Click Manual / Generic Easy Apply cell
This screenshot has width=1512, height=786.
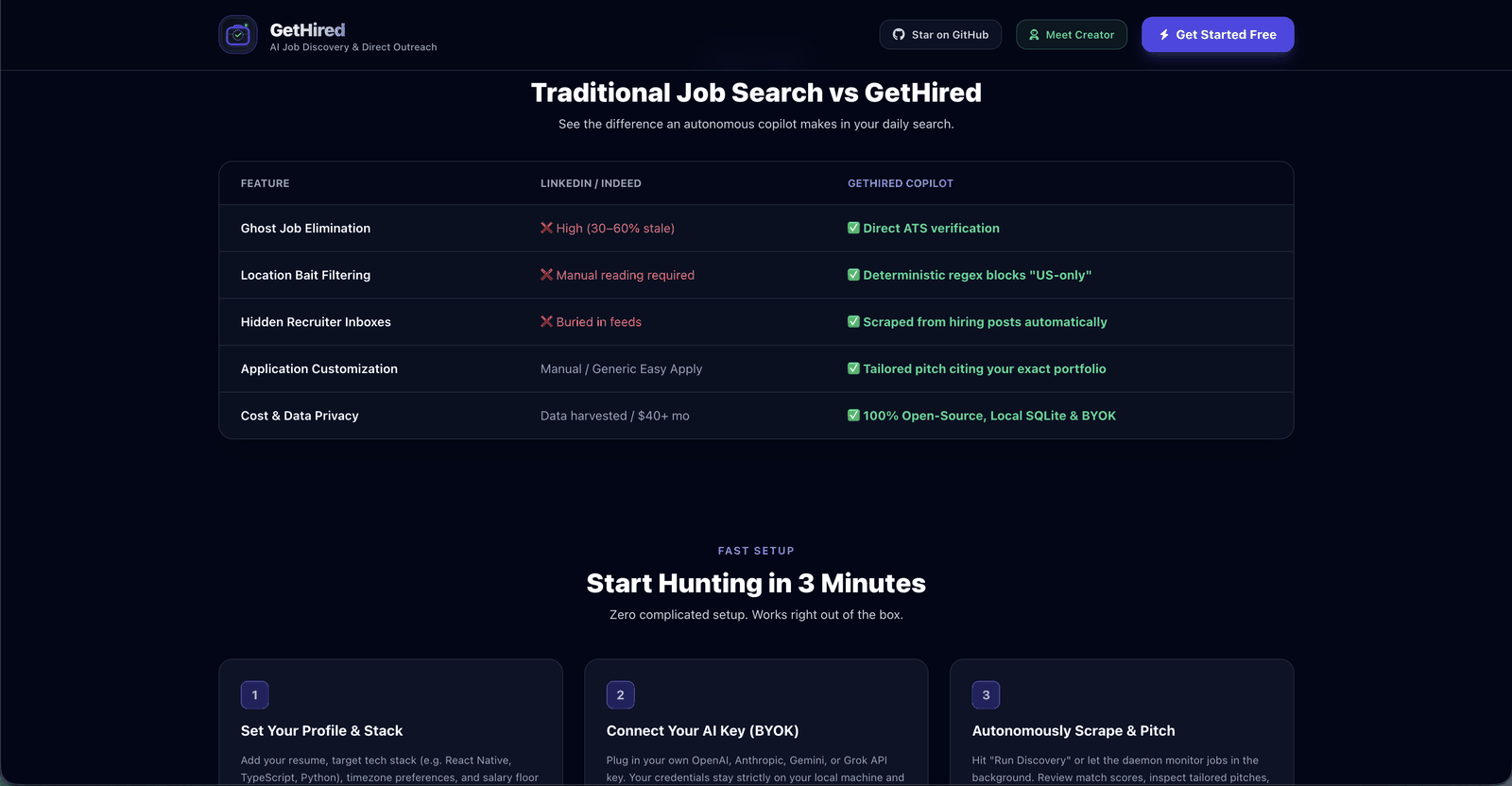coord(622,369)
